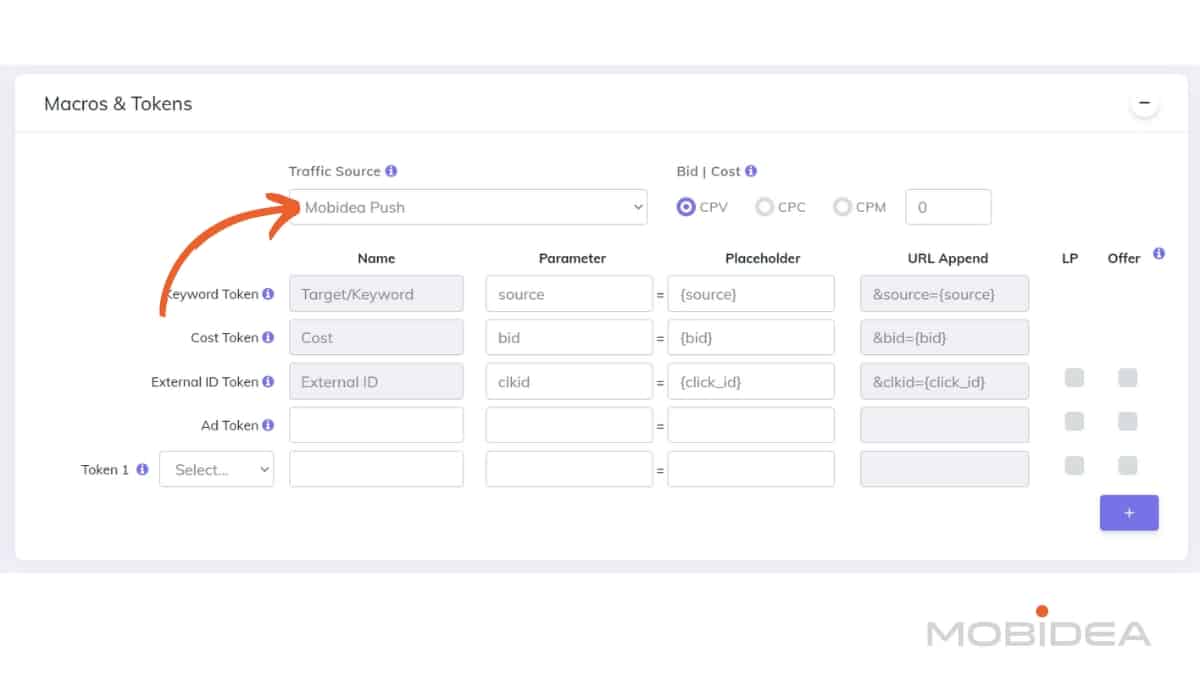Select CPC radio button
This screenshot has width=1200, height=700.
(764, 207)
